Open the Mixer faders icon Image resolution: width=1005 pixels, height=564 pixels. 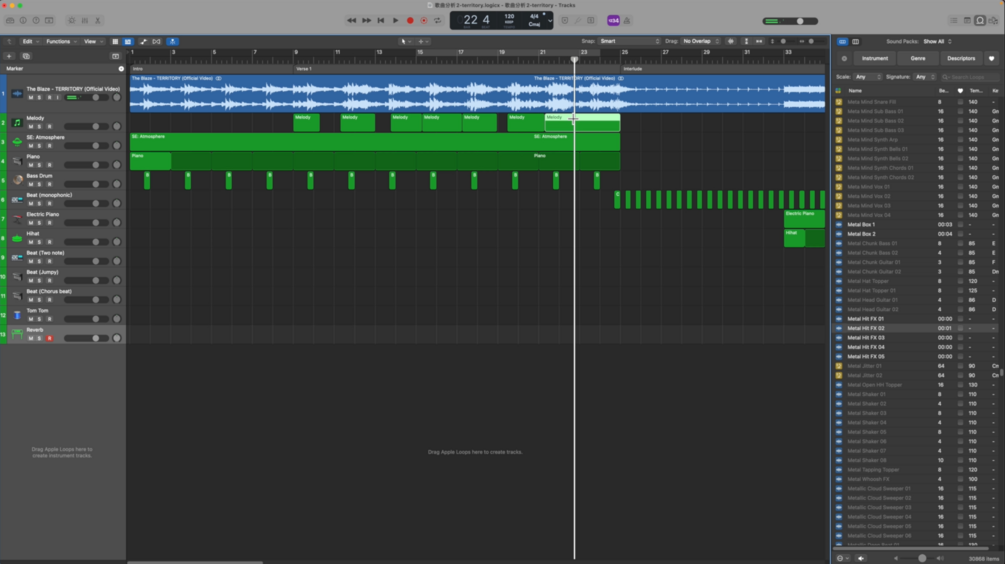[85, 21]
